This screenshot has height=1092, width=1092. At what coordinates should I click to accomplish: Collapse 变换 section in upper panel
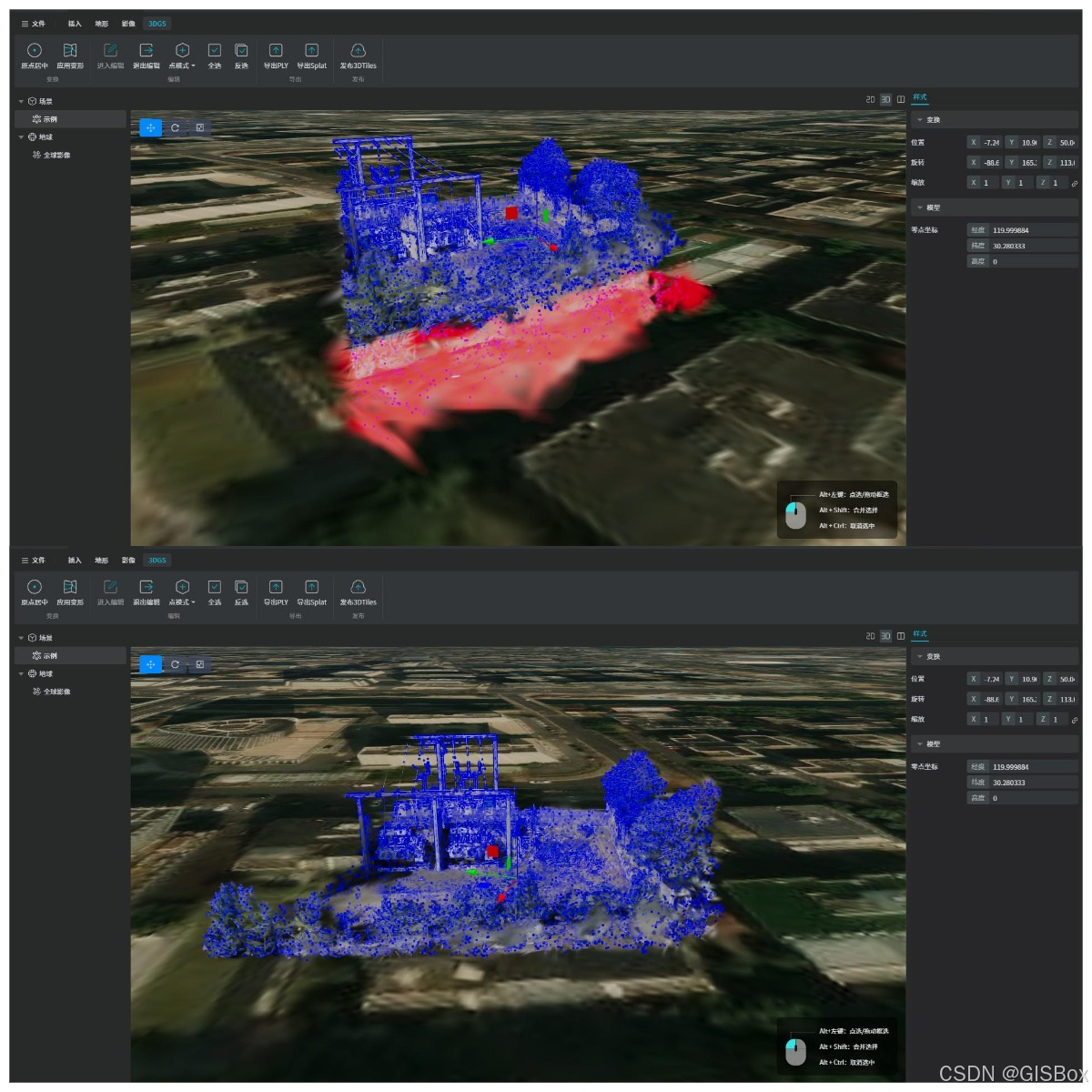[x=920, y=119]
